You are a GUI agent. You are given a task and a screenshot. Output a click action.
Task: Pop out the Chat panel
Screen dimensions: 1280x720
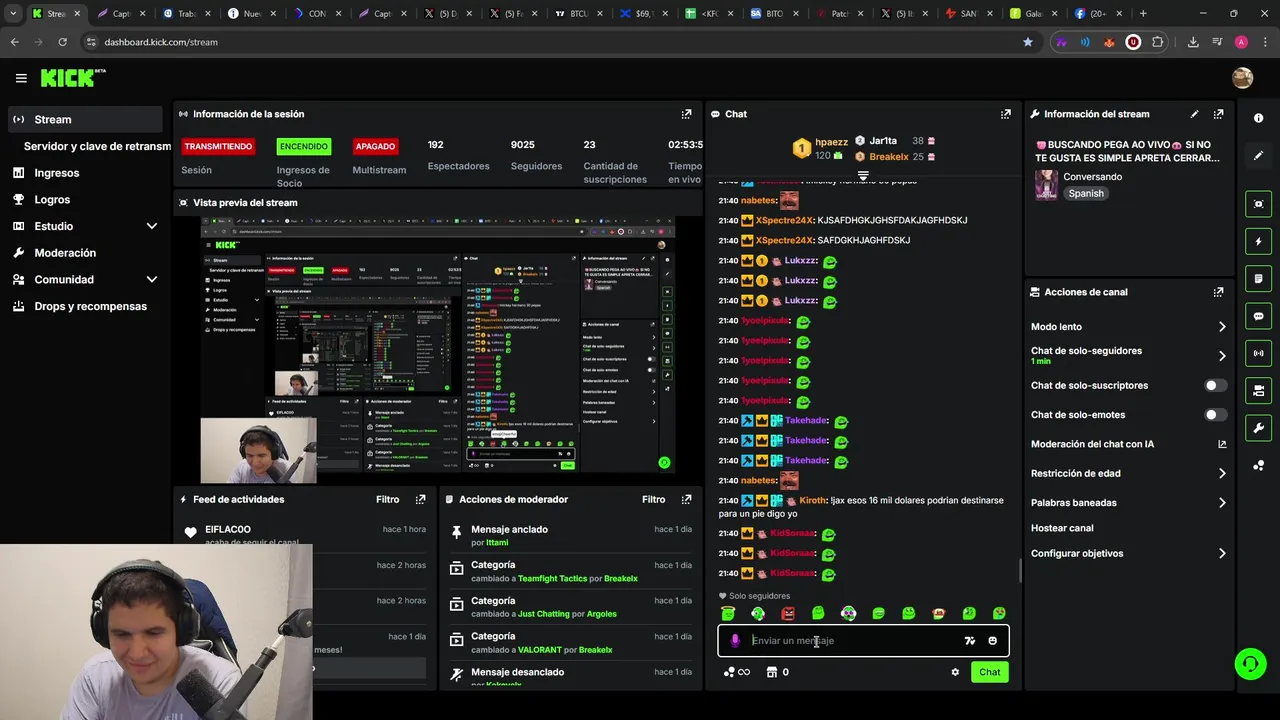click(1005, 114)
